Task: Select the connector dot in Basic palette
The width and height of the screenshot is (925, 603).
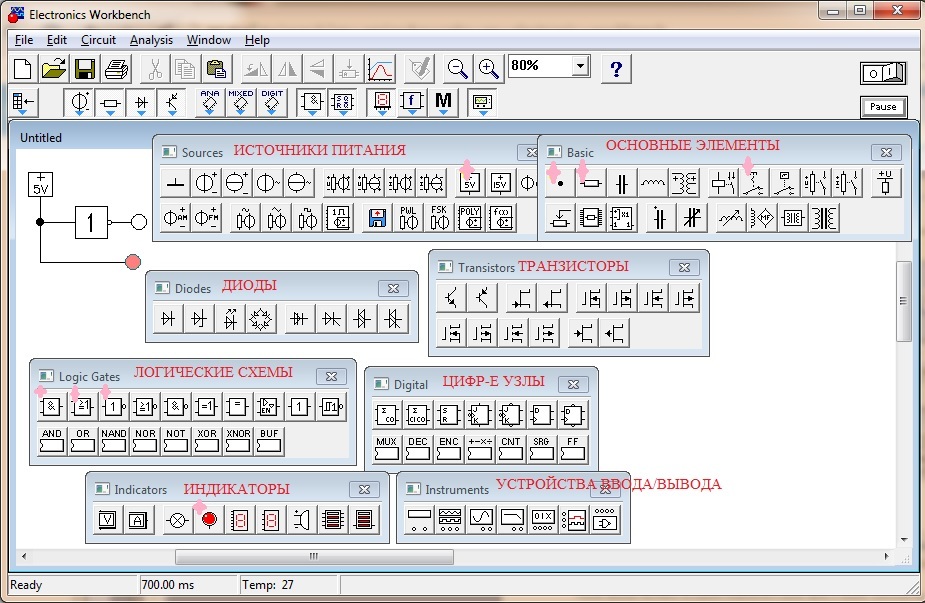Action: click(x=560, y=183)
